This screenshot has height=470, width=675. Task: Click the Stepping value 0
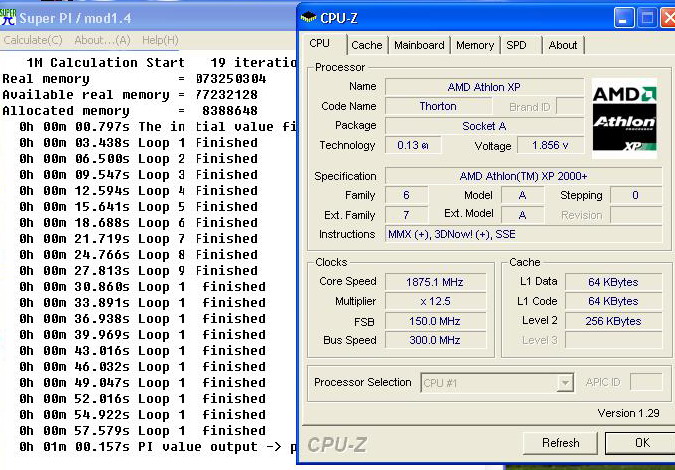[636, 195]
